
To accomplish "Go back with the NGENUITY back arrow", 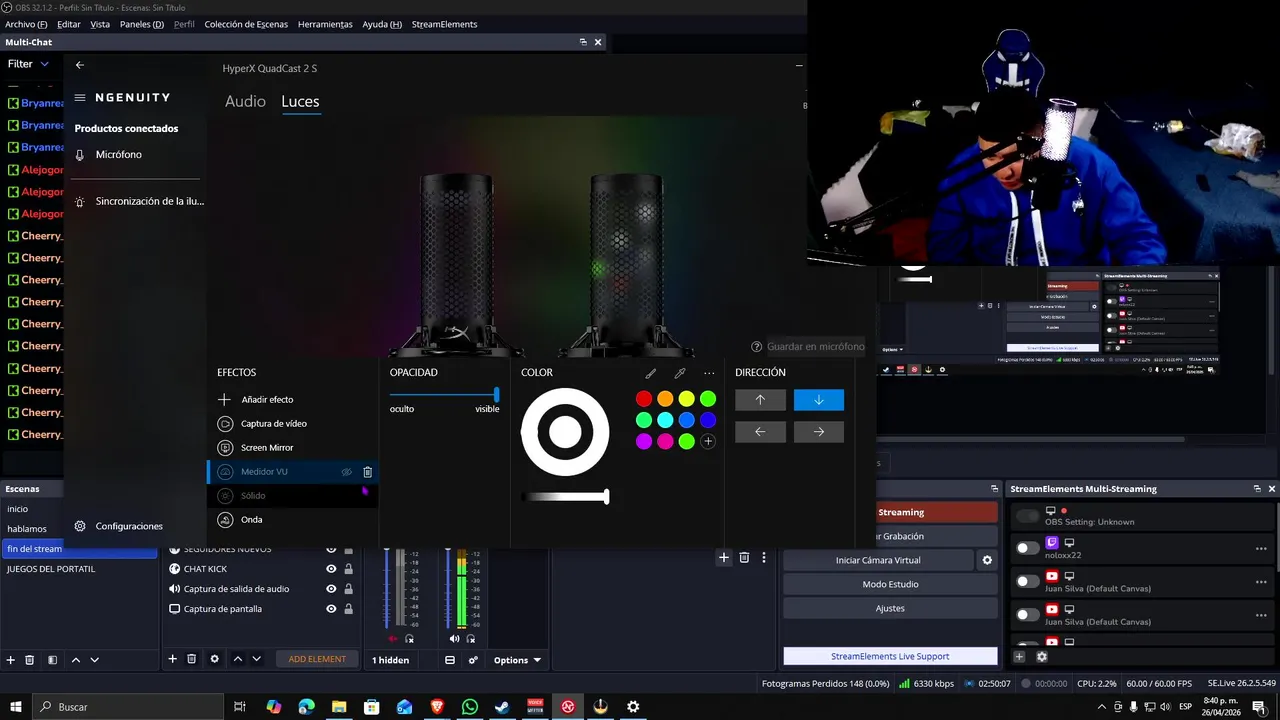I will click(x=80, y=65).
